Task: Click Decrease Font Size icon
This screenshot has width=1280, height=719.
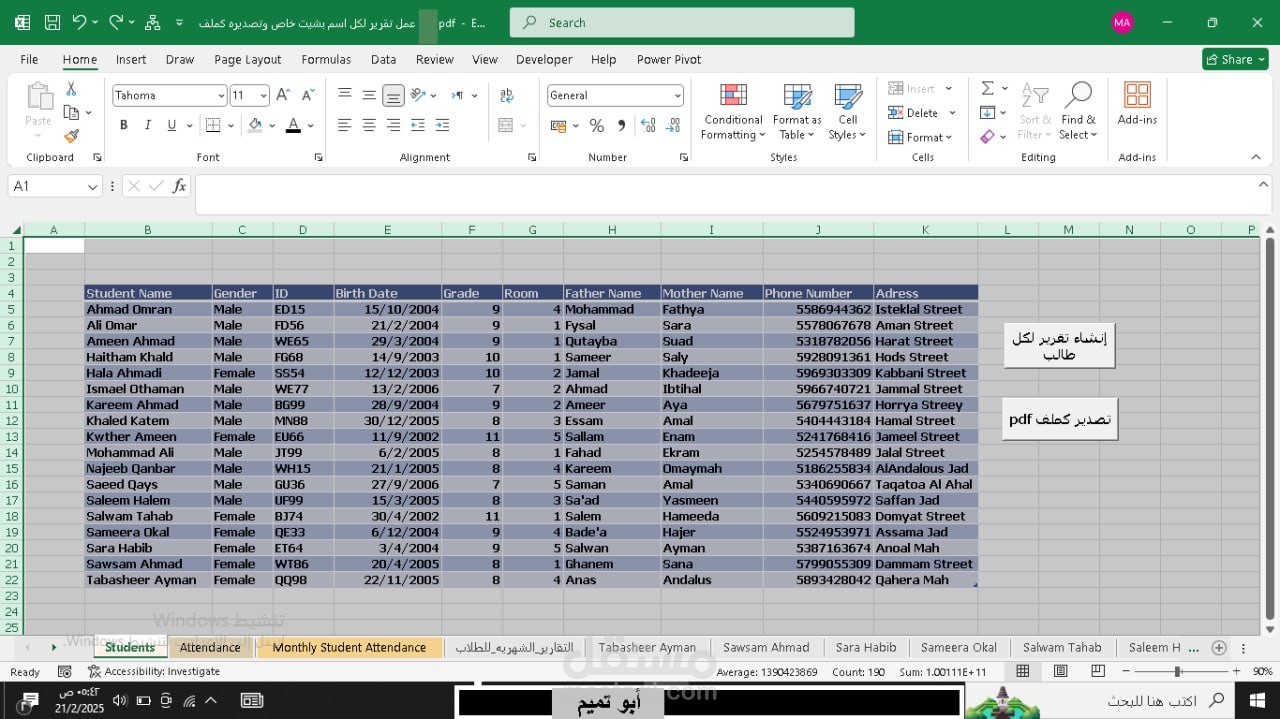Action: tap(306, 95)
